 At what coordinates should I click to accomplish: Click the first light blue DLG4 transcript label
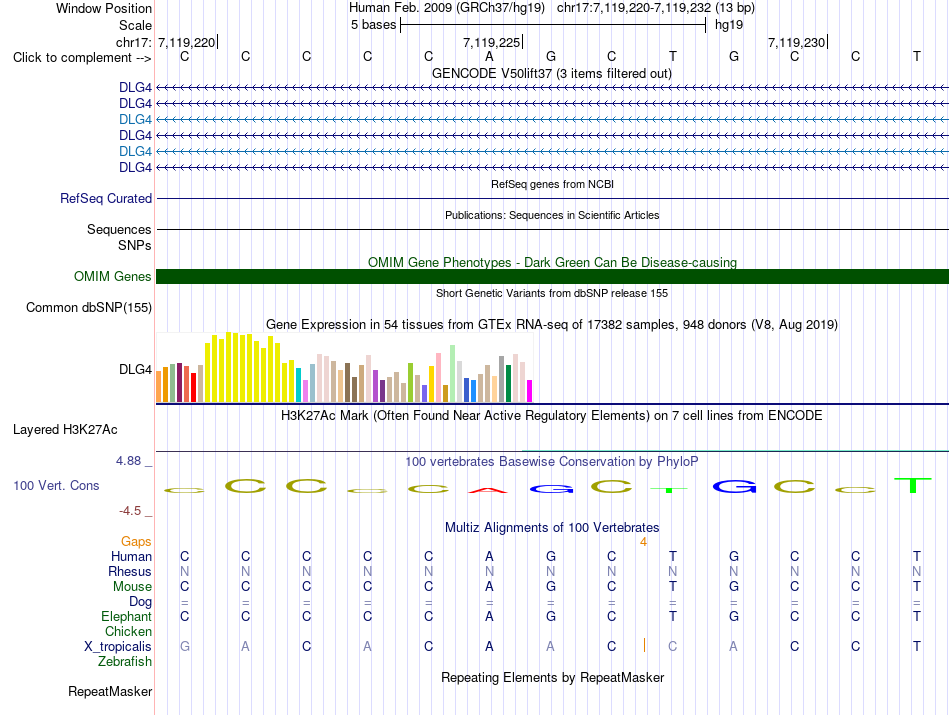point(135,119)
